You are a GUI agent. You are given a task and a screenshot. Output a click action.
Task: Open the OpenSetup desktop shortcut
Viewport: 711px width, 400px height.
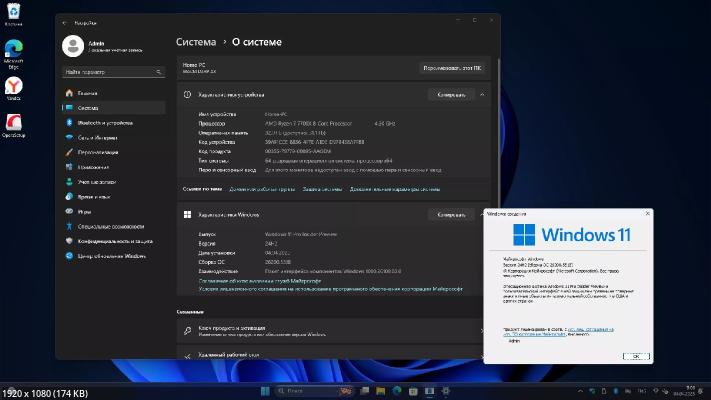point(14,125)
